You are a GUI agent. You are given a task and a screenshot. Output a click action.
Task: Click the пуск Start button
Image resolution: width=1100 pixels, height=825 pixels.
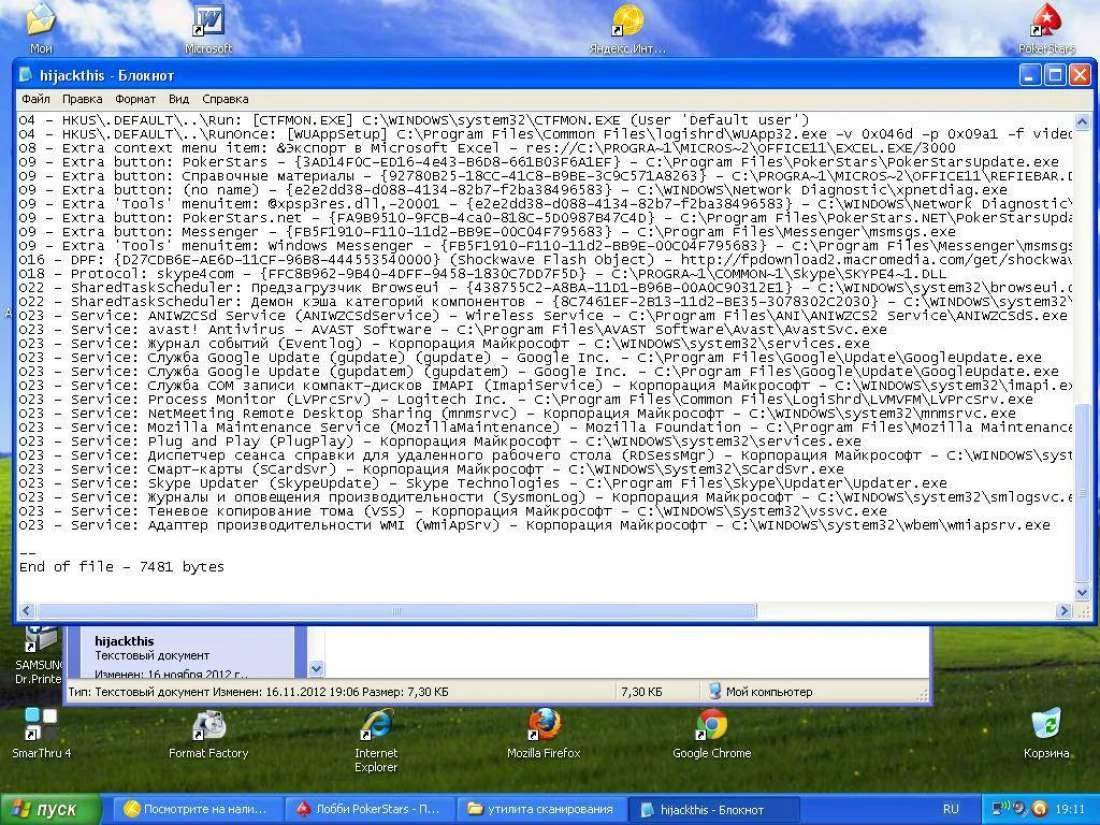click(x=51, y=810)
